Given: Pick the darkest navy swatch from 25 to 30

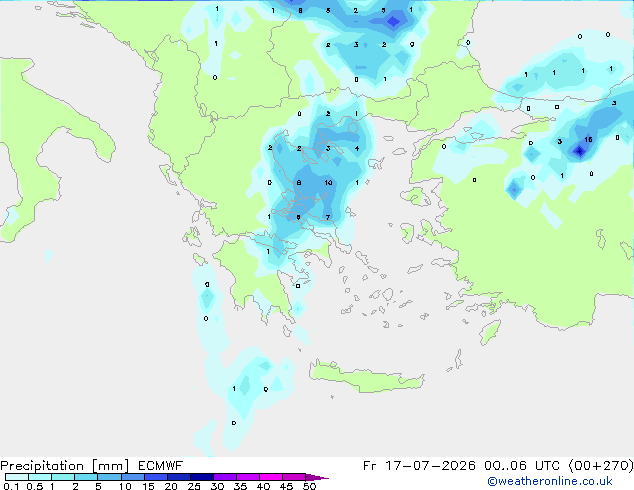Looking at the screenshot, I should pos(201,477).
